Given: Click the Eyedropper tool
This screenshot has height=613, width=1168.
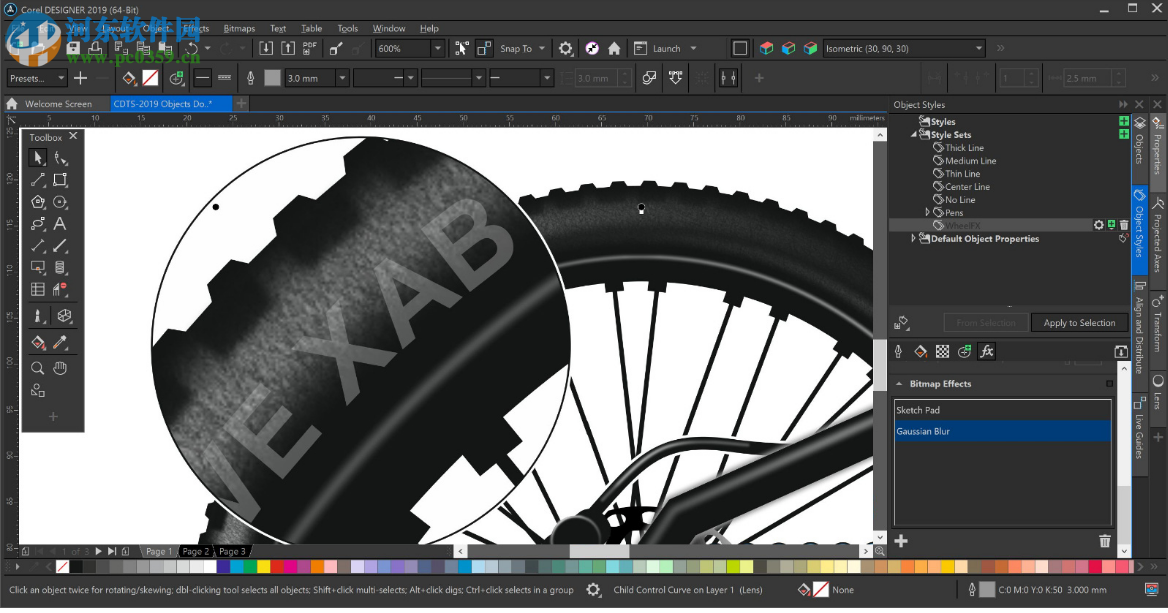Looking at the screenshot, I should (x=60, y=342).
